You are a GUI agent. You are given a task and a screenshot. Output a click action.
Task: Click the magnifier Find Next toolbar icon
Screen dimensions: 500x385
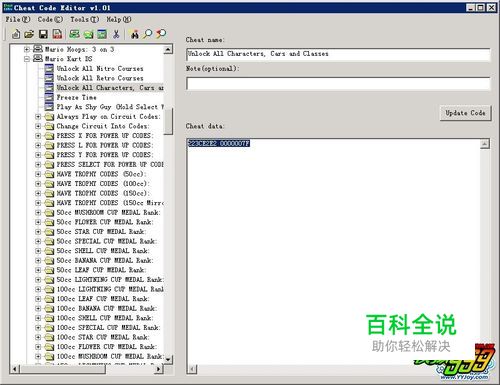tap(148, 34)
